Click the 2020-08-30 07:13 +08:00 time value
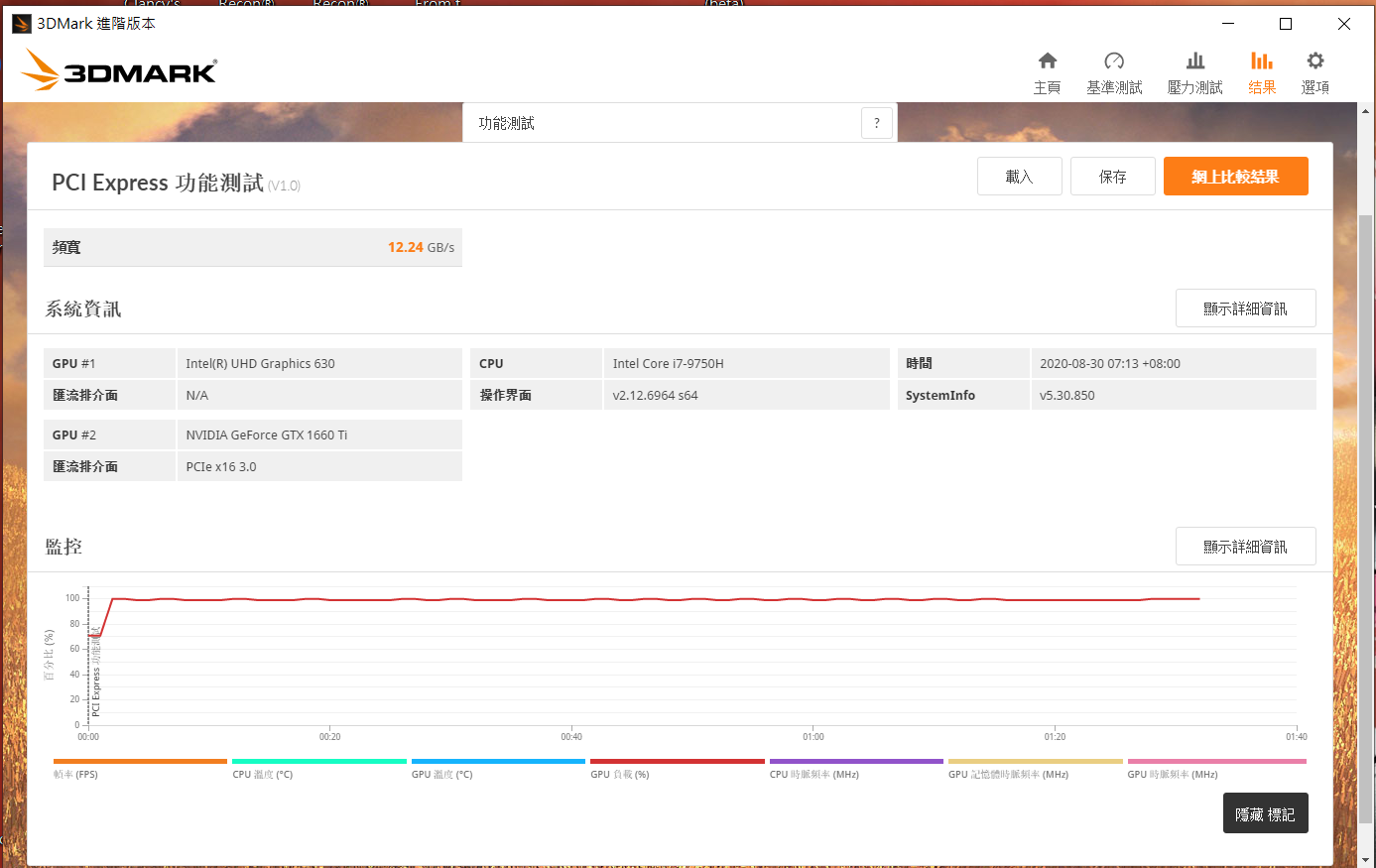The height and width of the screenshot is (868, 1376). [x=1109, y=364]
